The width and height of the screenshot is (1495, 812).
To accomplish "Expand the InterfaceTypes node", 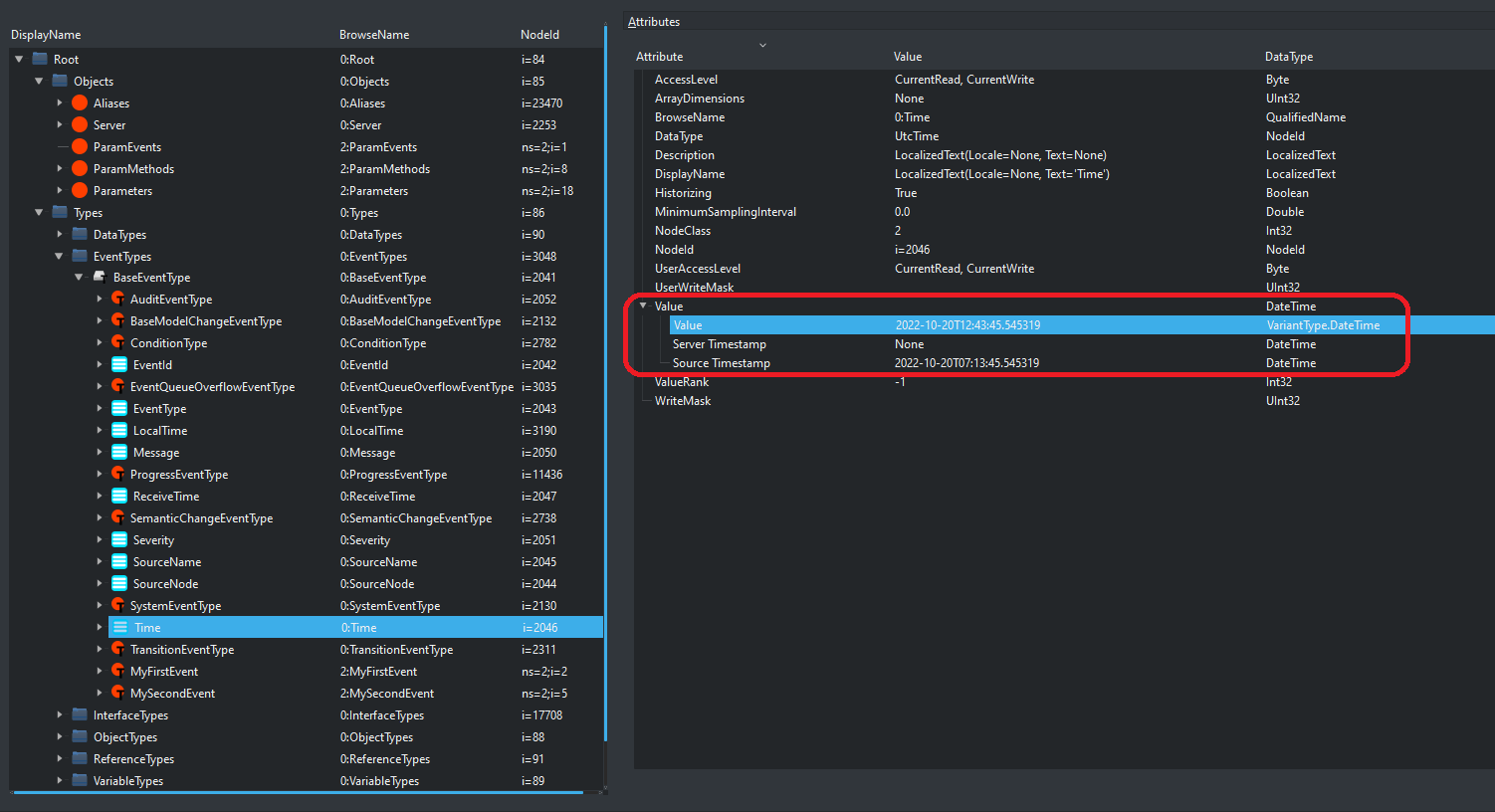I will pos(60,715).
